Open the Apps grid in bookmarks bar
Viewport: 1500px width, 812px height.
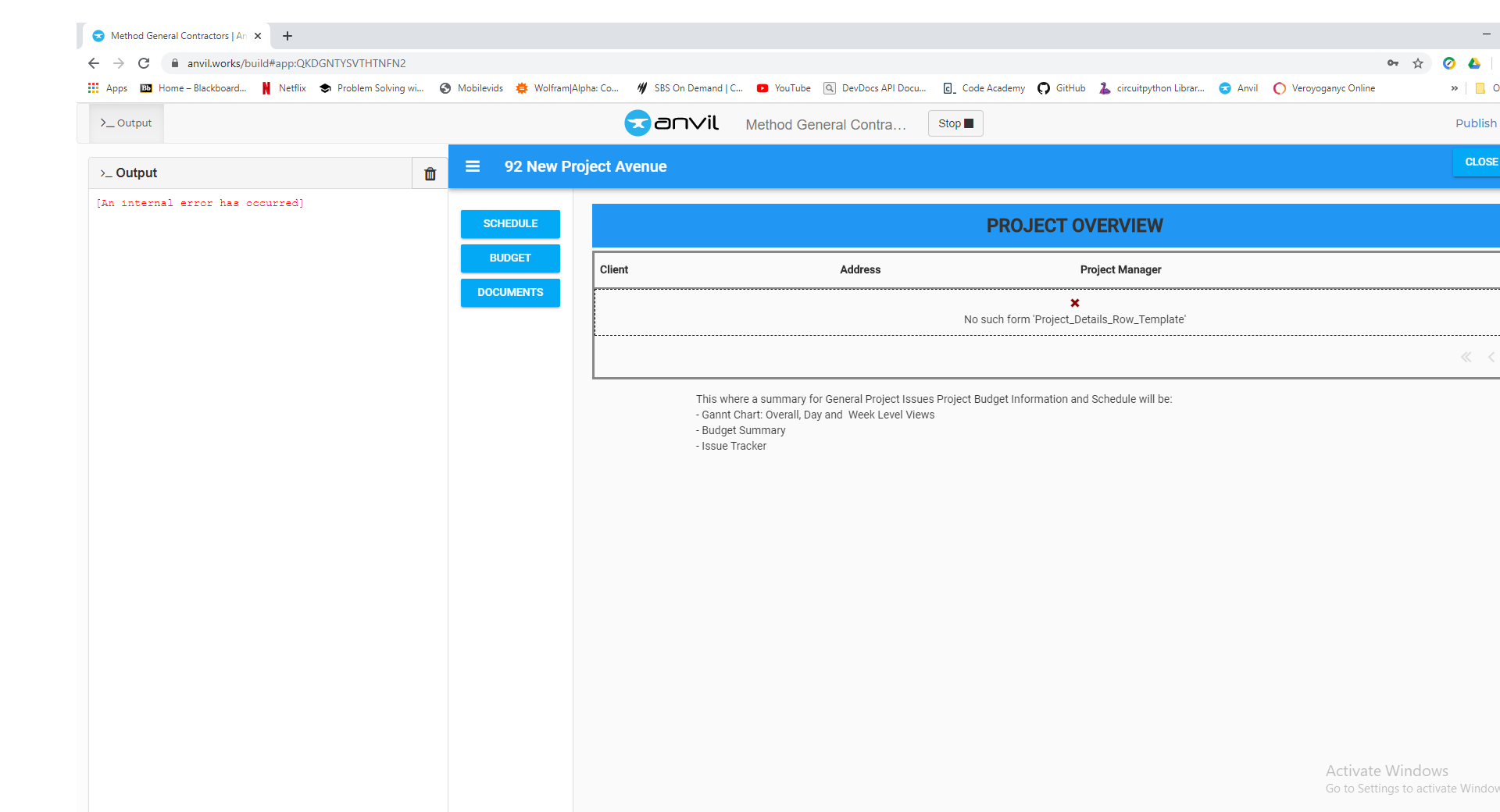108,88
